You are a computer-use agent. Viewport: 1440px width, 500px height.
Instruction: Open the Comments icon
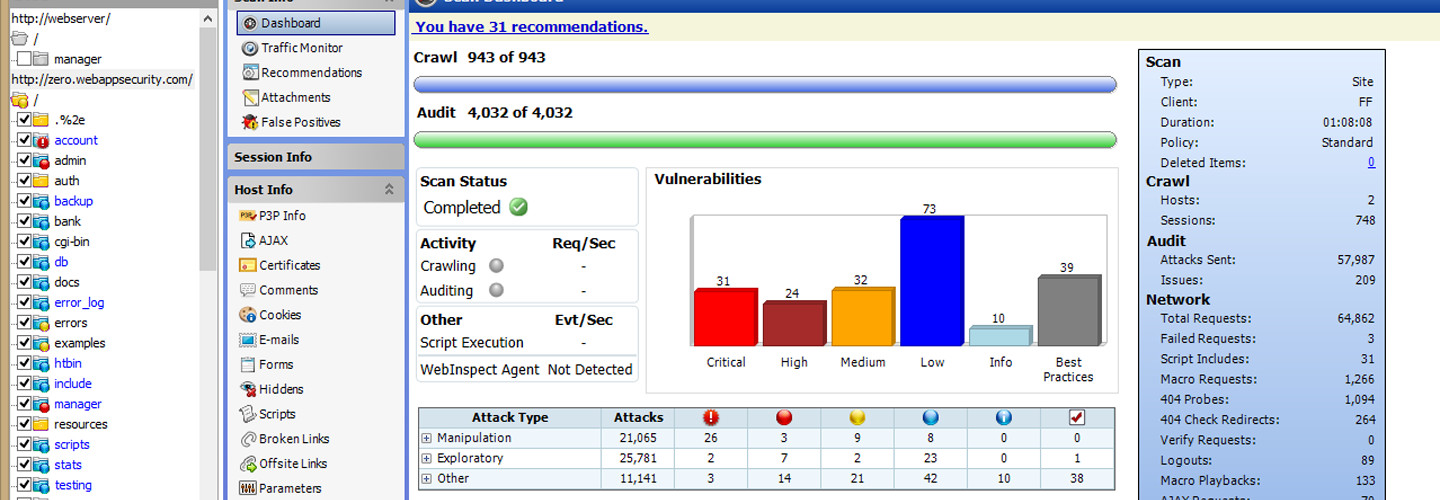click(248, 290)
